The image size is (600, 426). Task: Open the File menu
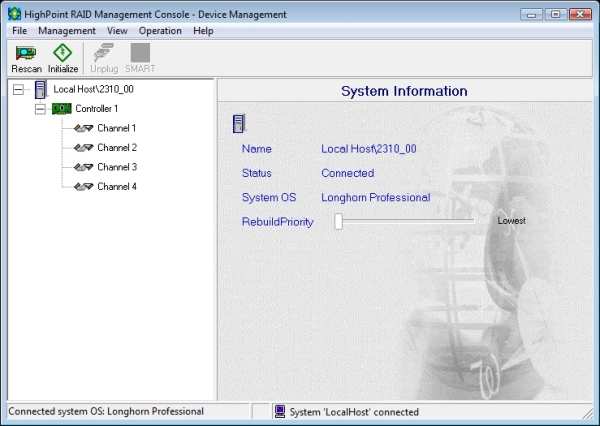tap(20, 31)
